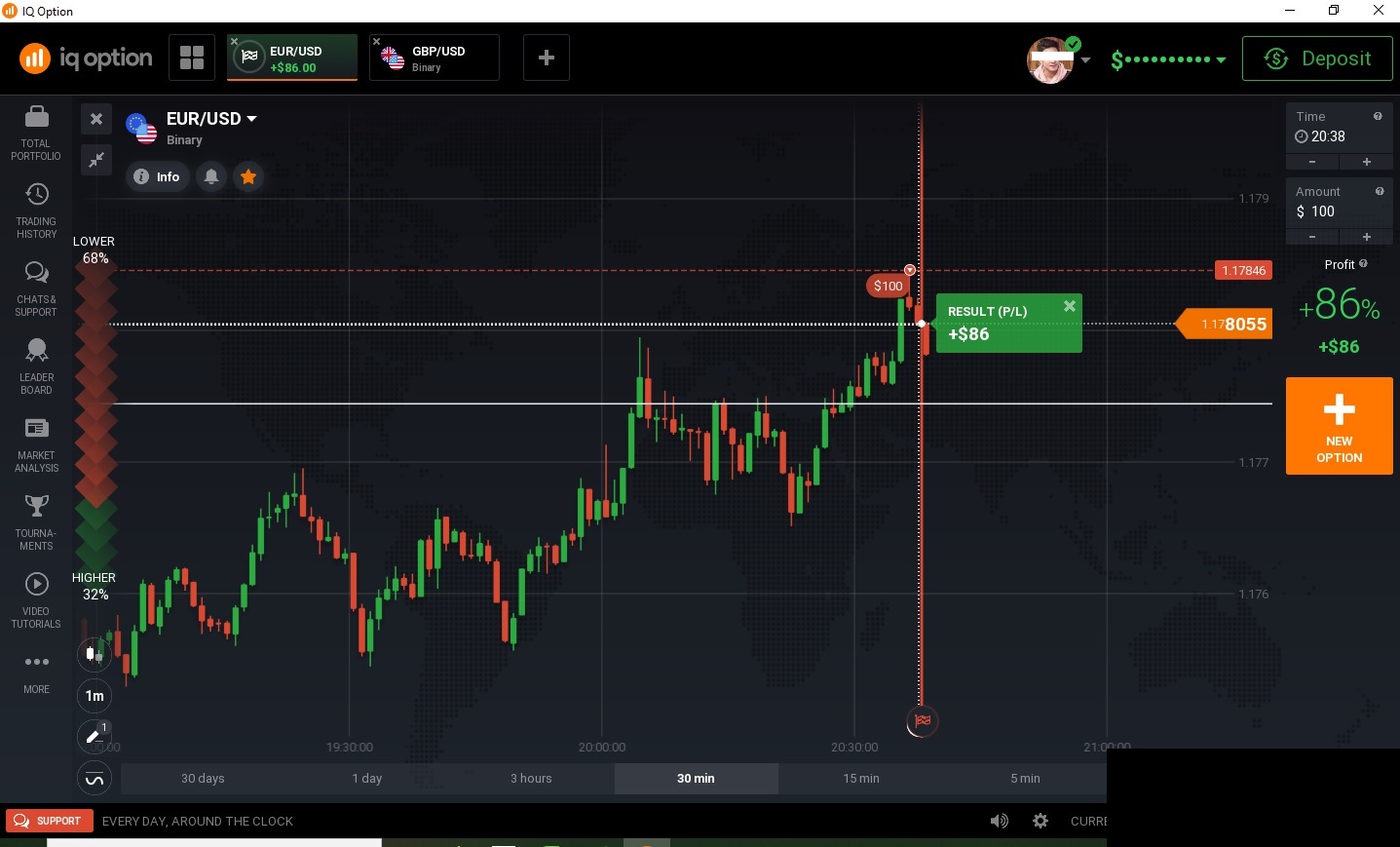Expand the EUR/USD asset dropdown

click(x=251, y=119)
